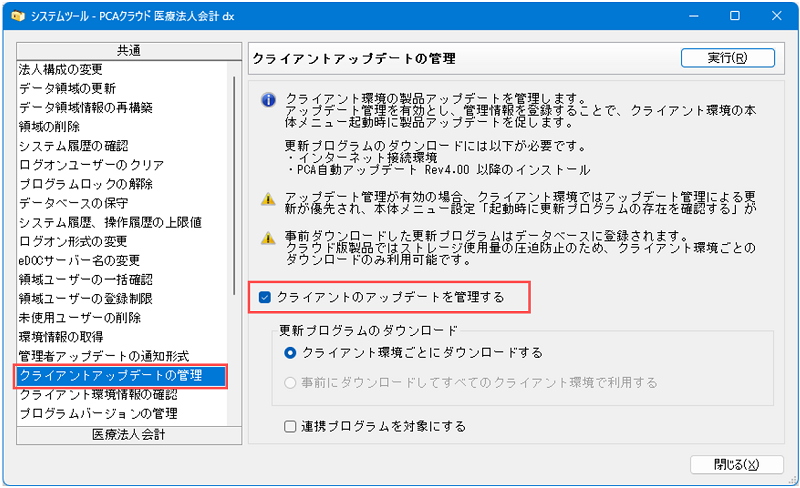The height and width of the screenshot is (488, 800).
Task: Click the 閉じる(X) button
Action: tap(737, 465)
